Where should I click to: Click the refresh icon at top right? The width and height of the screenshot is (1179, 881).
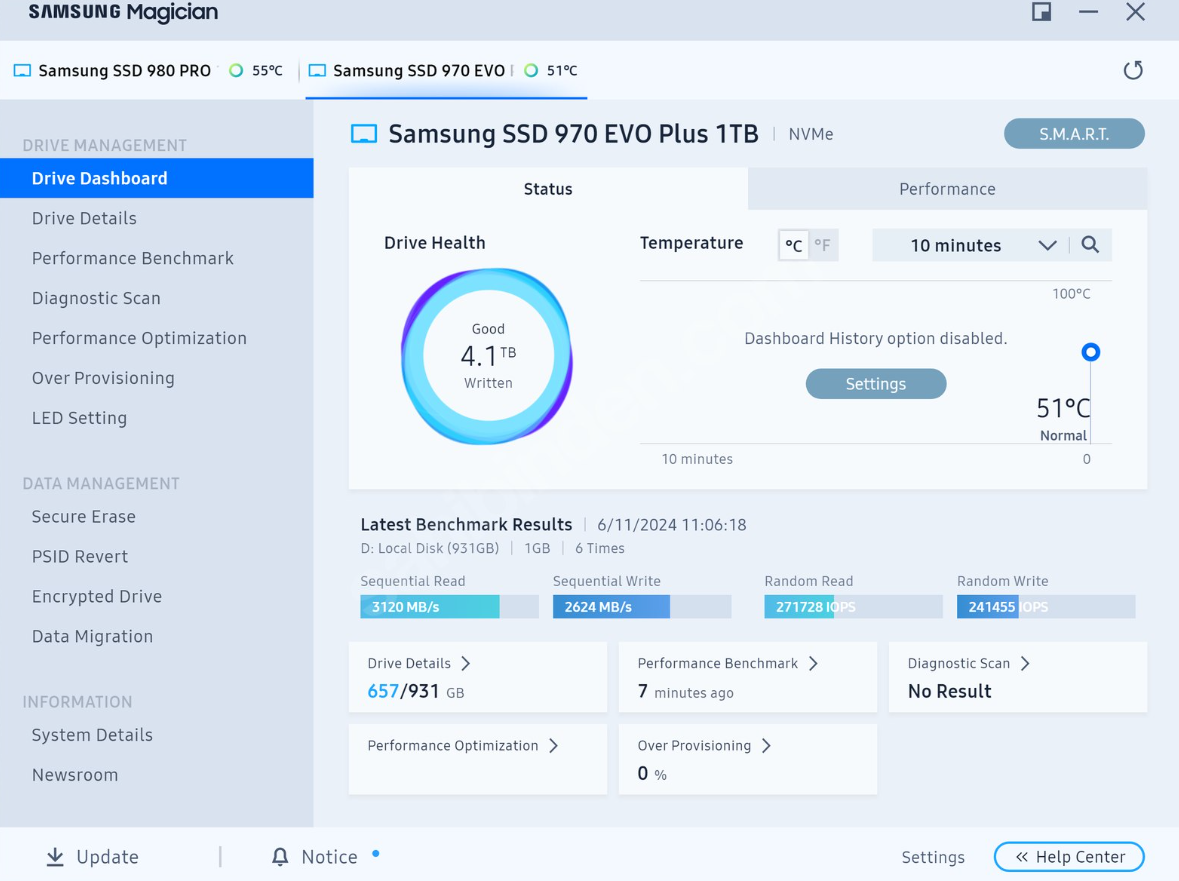[1133, 70]
